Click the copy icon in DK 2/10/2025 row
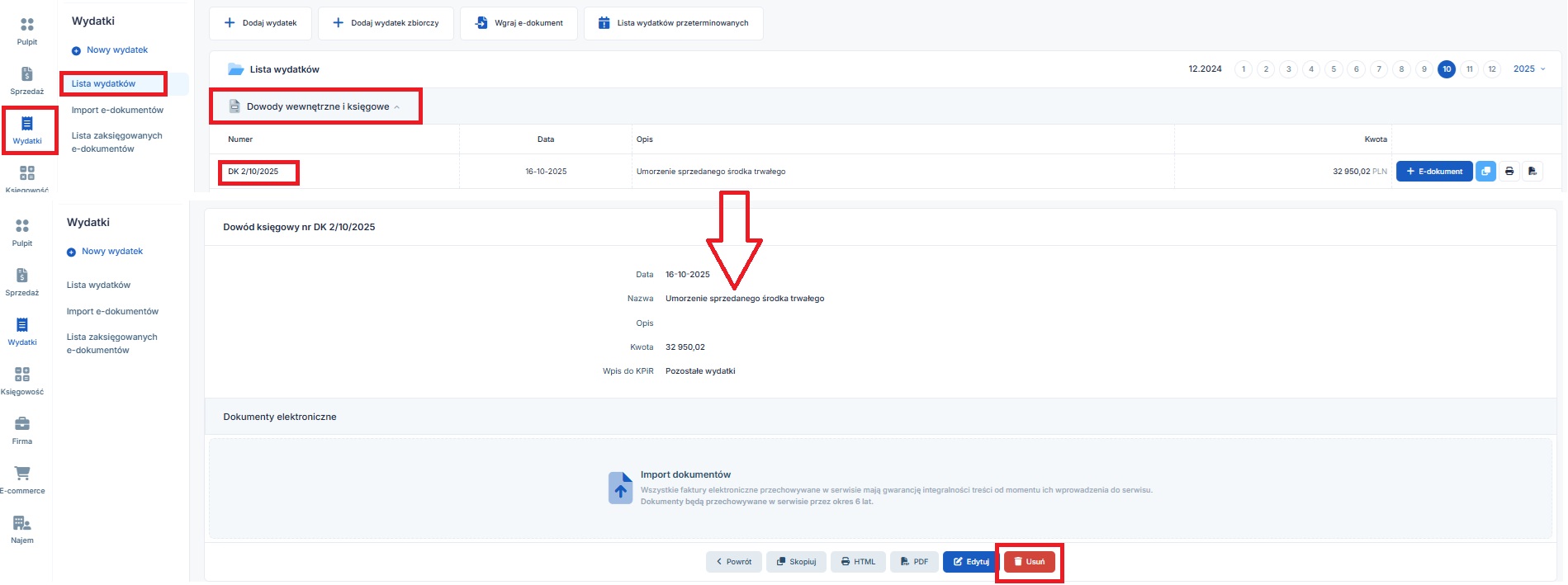This screenshot has height=585, width=1568. (x=1485, y=172)
